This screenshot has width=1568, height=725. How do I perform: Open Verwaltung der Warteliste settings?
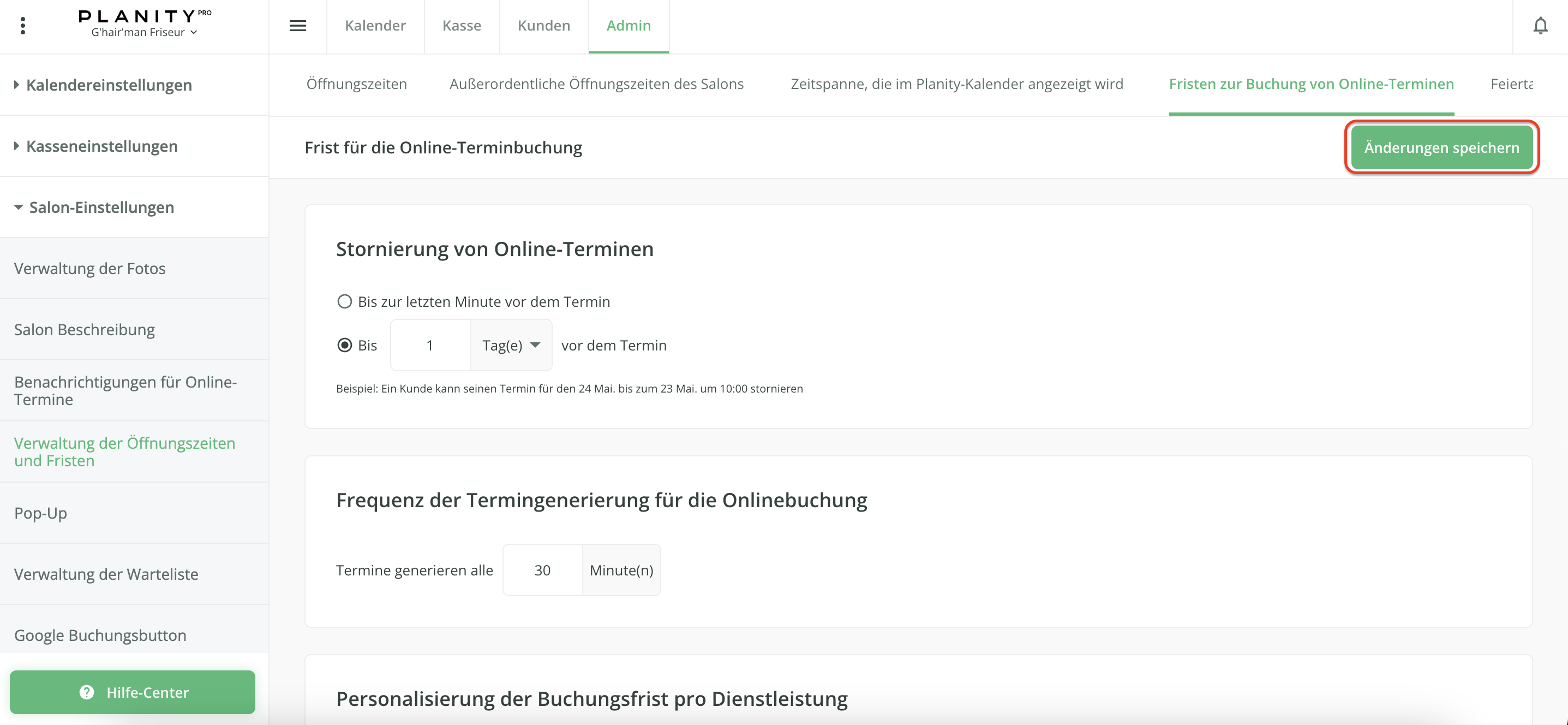pyautogui.click(x=106, y=574)
